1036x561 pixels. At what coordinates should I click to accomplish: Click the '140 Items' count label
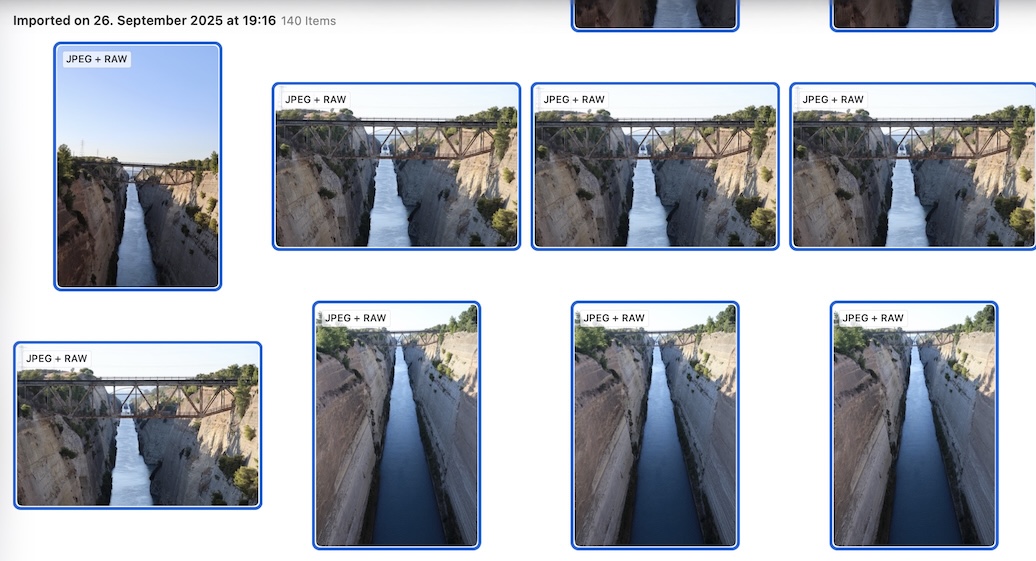tap(309, 21)
